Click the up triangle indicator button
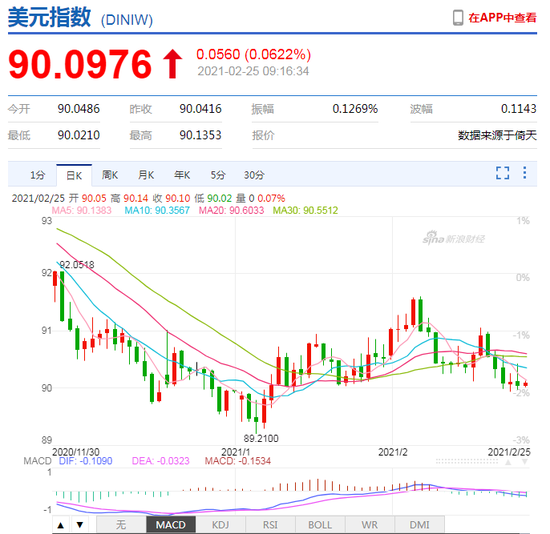The image size is (550, 534). pyautogui.click(x=61, y=525)
